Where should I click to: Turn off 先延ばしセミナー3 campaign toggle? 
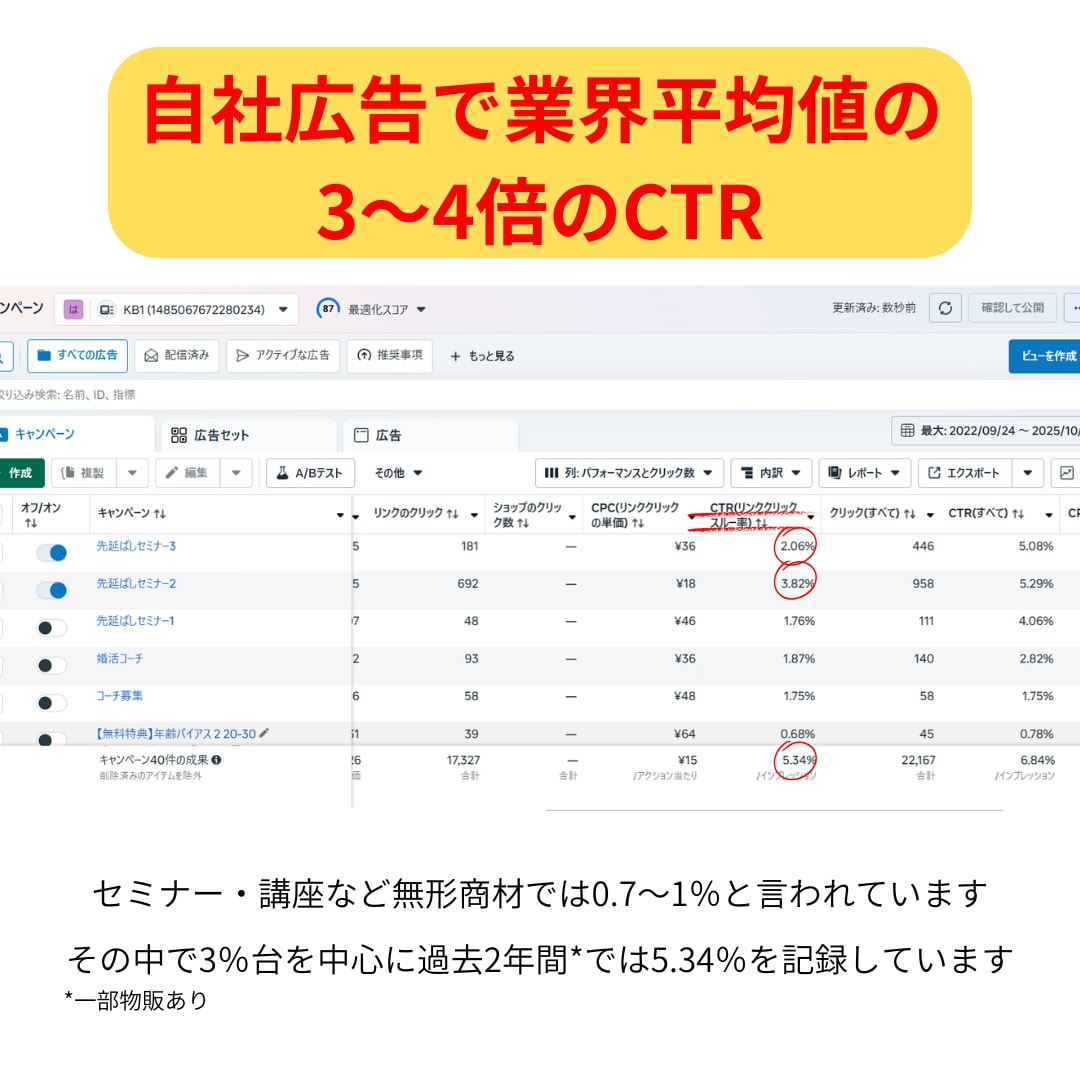52,552
